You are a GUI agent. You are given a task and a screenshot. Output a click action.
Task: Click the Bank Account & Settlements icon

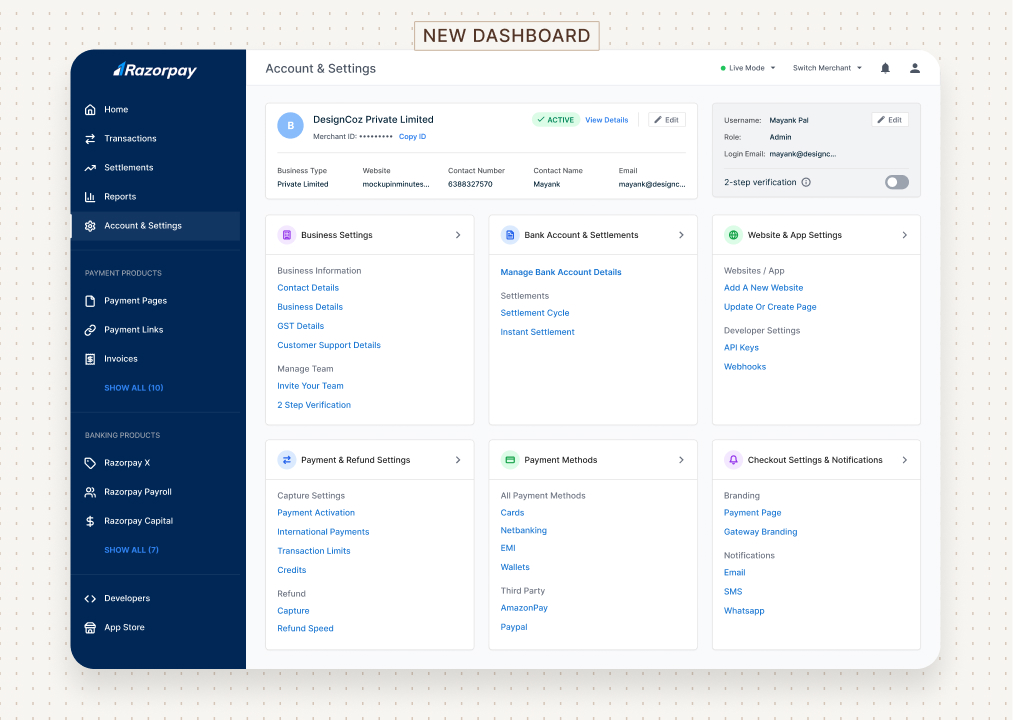coord(510,235)
